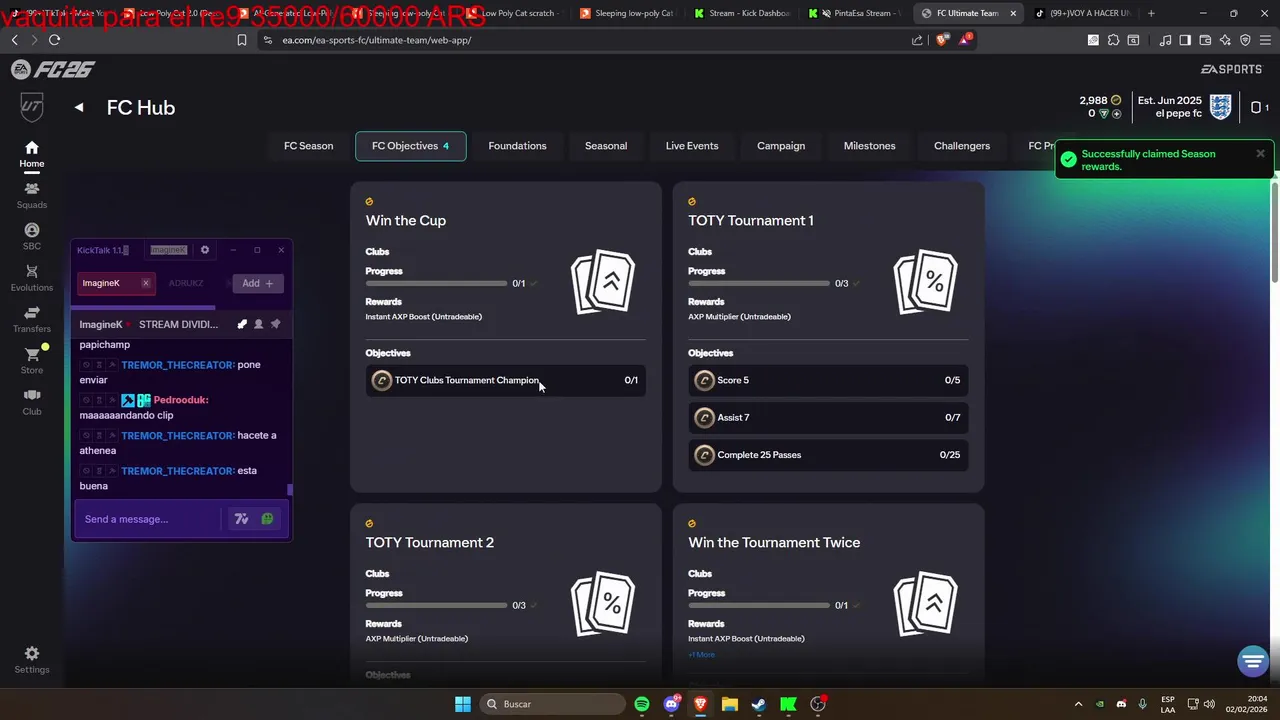Click Brave Shields lion icon
The height and width of the screenshot is (720, 1280).
(x=943, y=40)
